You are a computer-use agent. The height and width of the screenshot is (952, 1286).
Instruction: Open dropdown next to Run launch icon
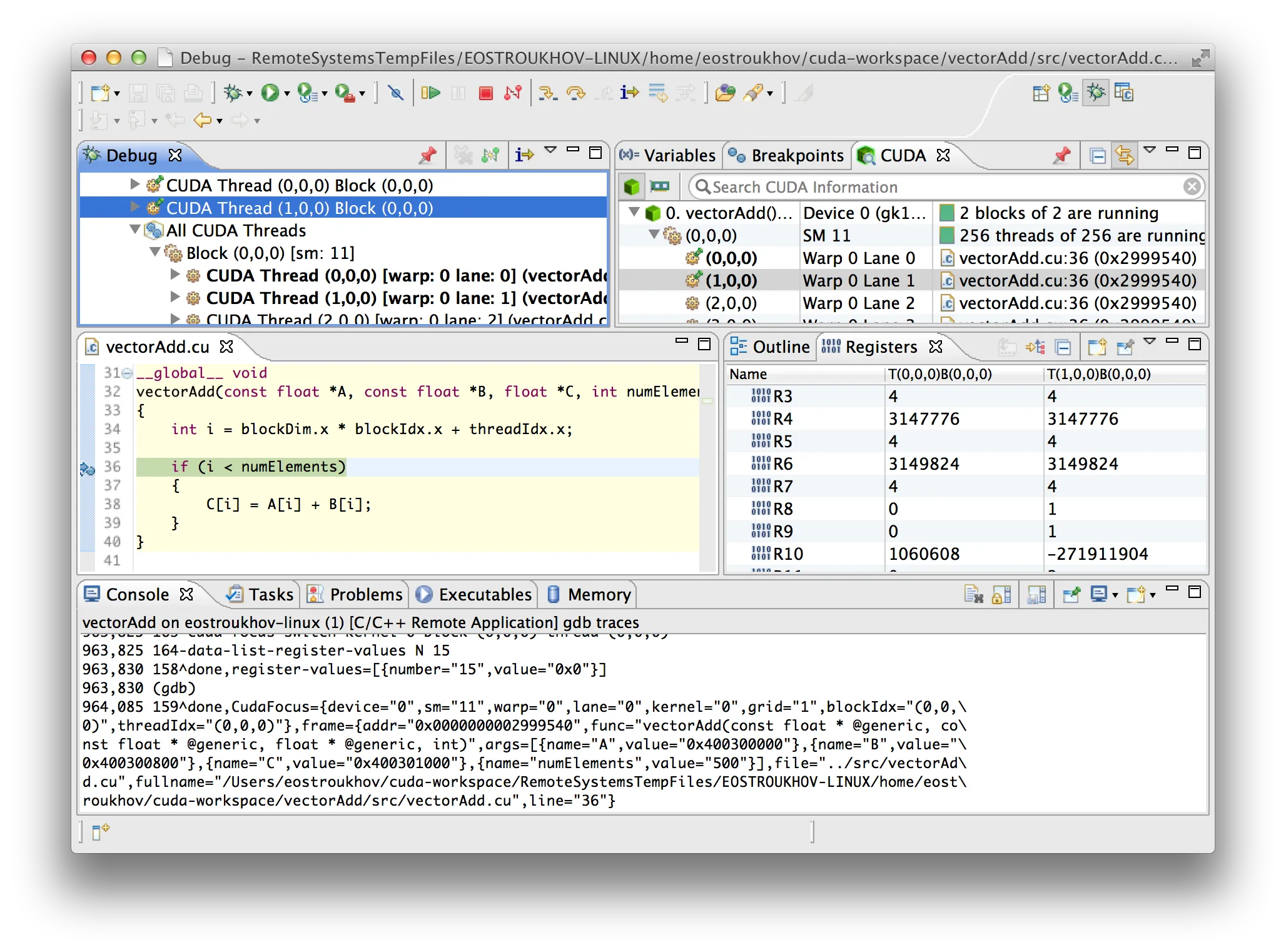tap(286, 94)
